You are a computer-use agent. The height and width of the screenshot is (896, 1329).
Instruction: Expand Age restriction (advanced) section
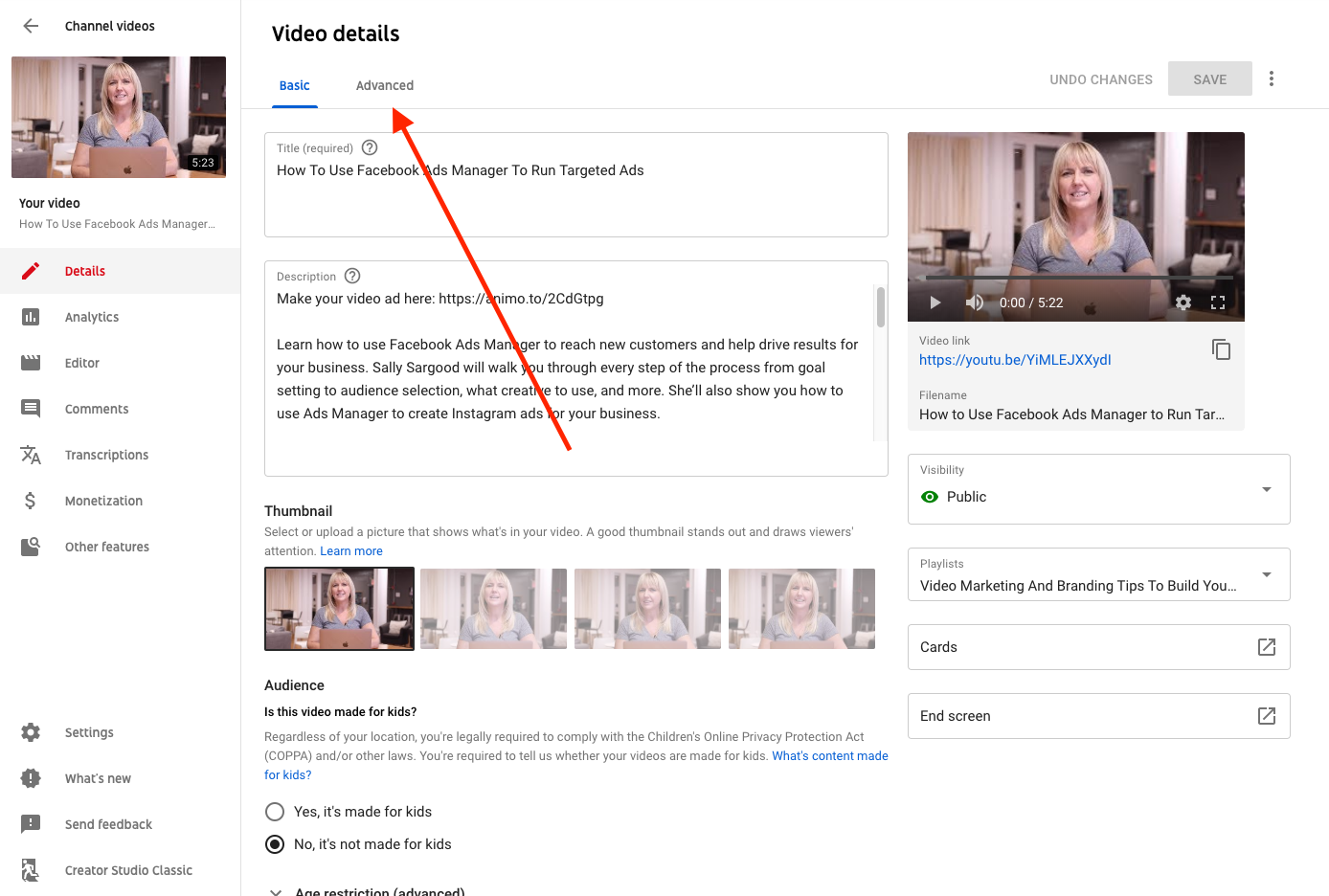[x=276, y=891]
